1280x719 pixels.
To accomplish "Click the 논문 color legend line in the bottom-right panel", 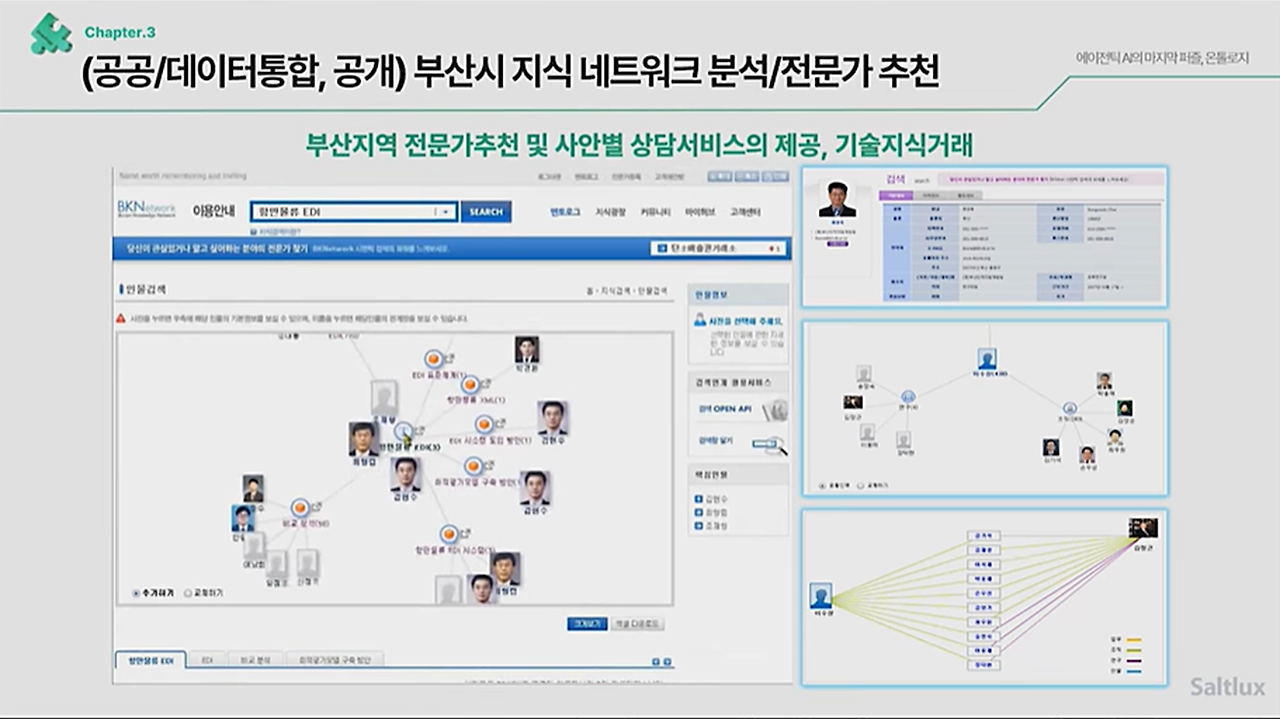I will (x=1134, y=661).
